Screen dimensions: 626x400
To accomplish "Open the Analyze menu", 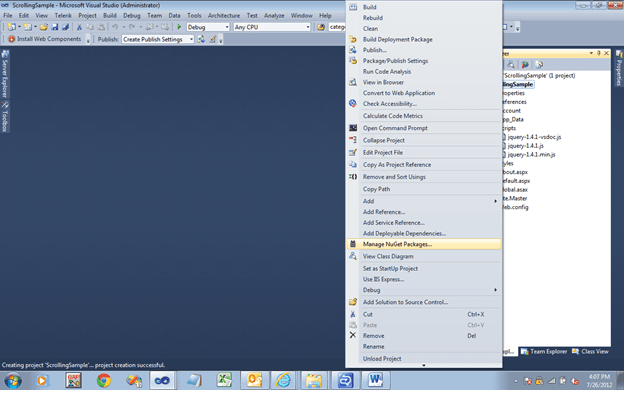I will pos(274,16).
